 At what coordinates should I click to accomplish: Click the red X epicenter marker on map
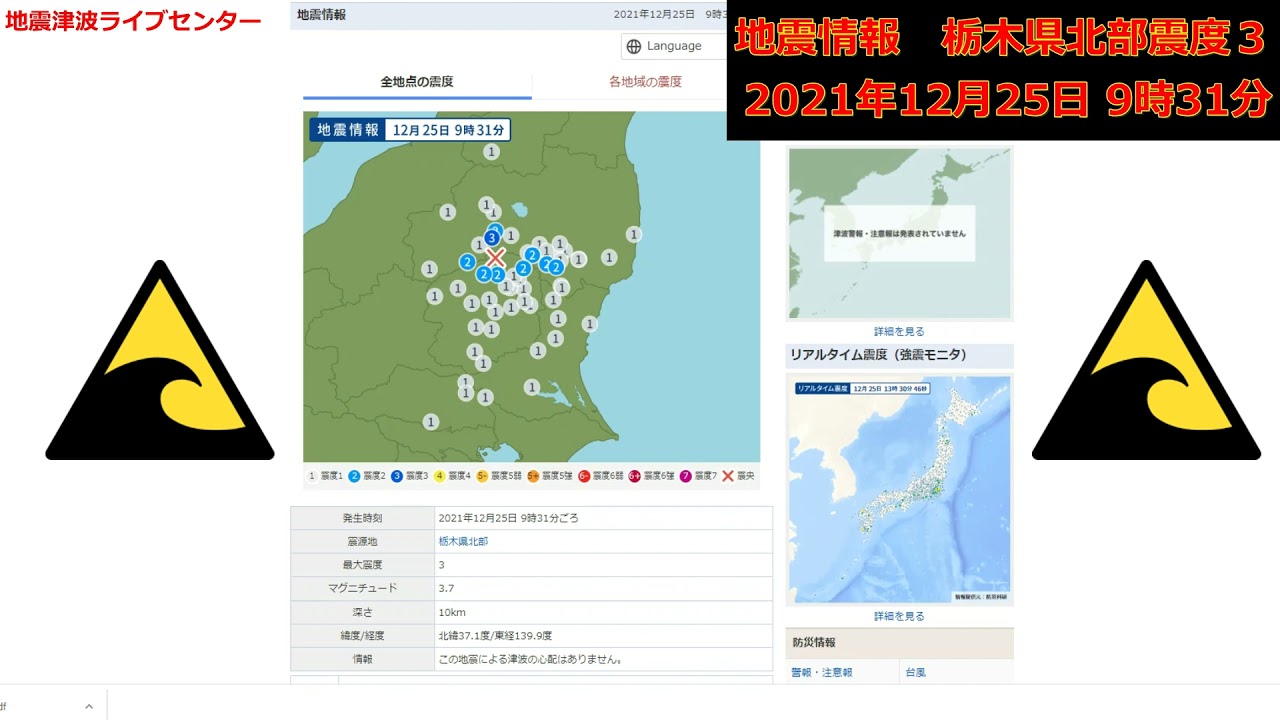tap(495, 257)
